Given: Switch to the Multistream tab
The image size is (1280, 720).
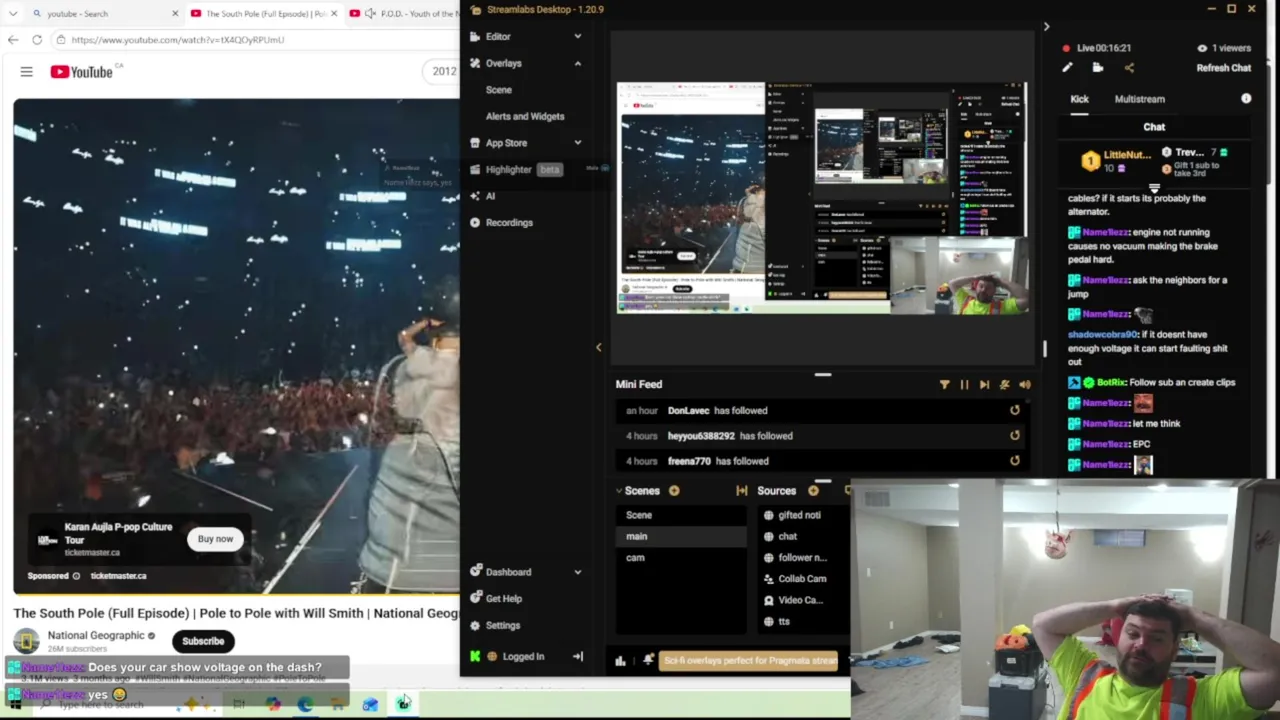Looking at the screenshot, I should [1140, 99].
